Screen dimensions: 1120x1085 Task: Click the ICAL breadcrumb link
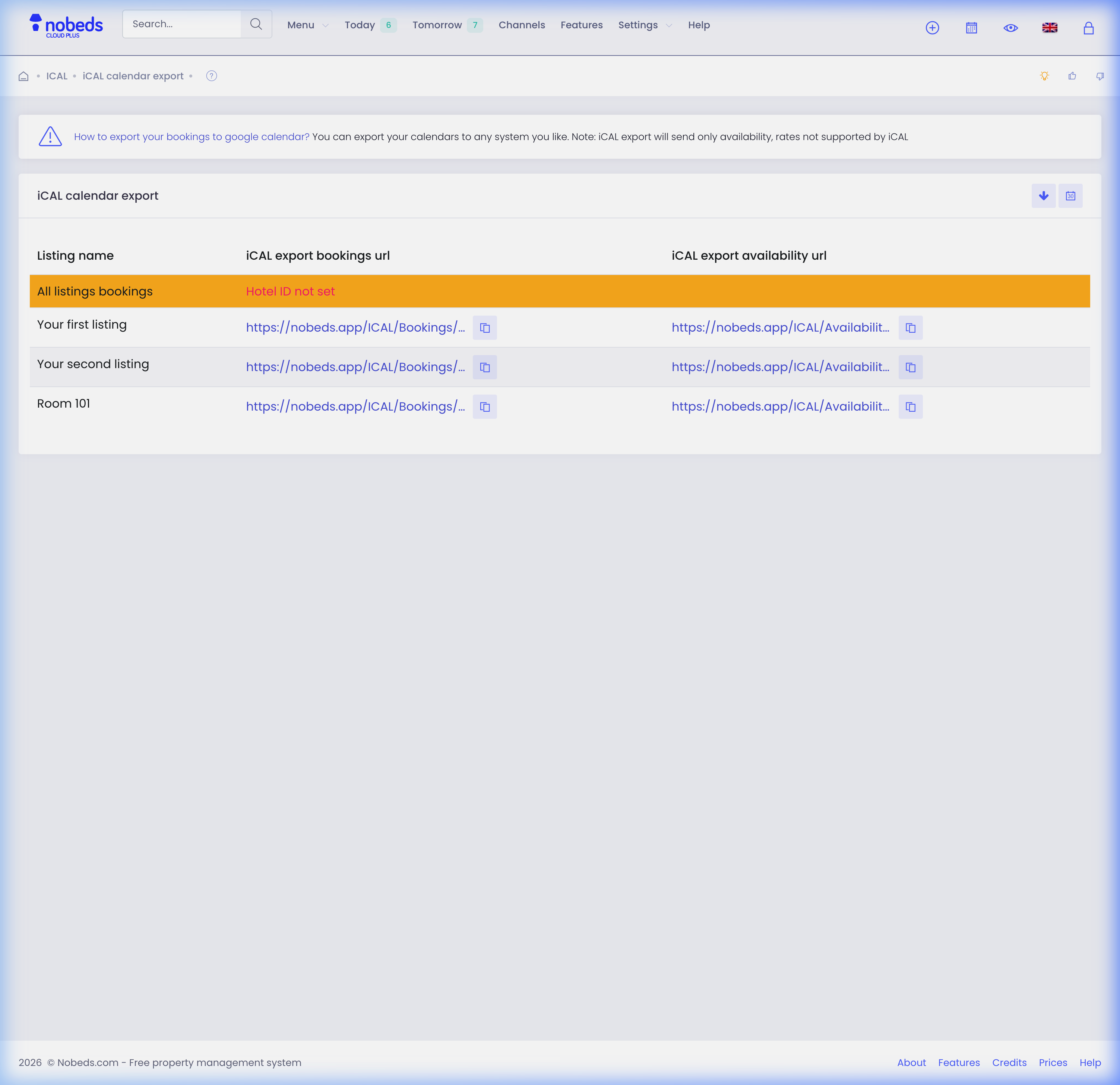[57, 76]
